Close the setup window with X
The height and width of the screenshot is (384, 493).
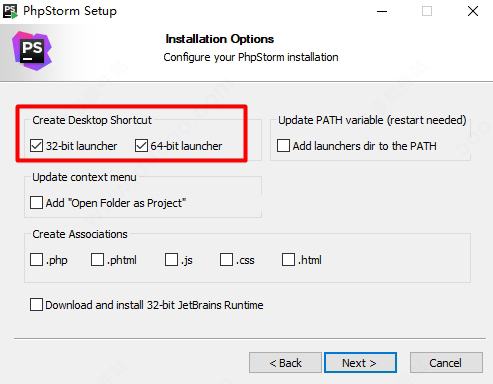[473, 11]
